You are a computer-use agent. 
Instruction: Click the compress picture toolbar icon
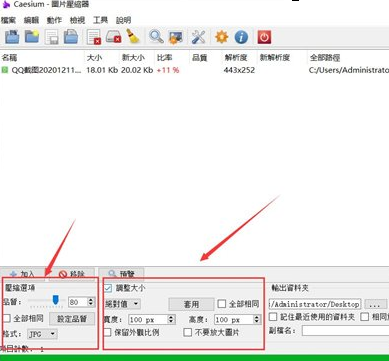coord(175,37)
